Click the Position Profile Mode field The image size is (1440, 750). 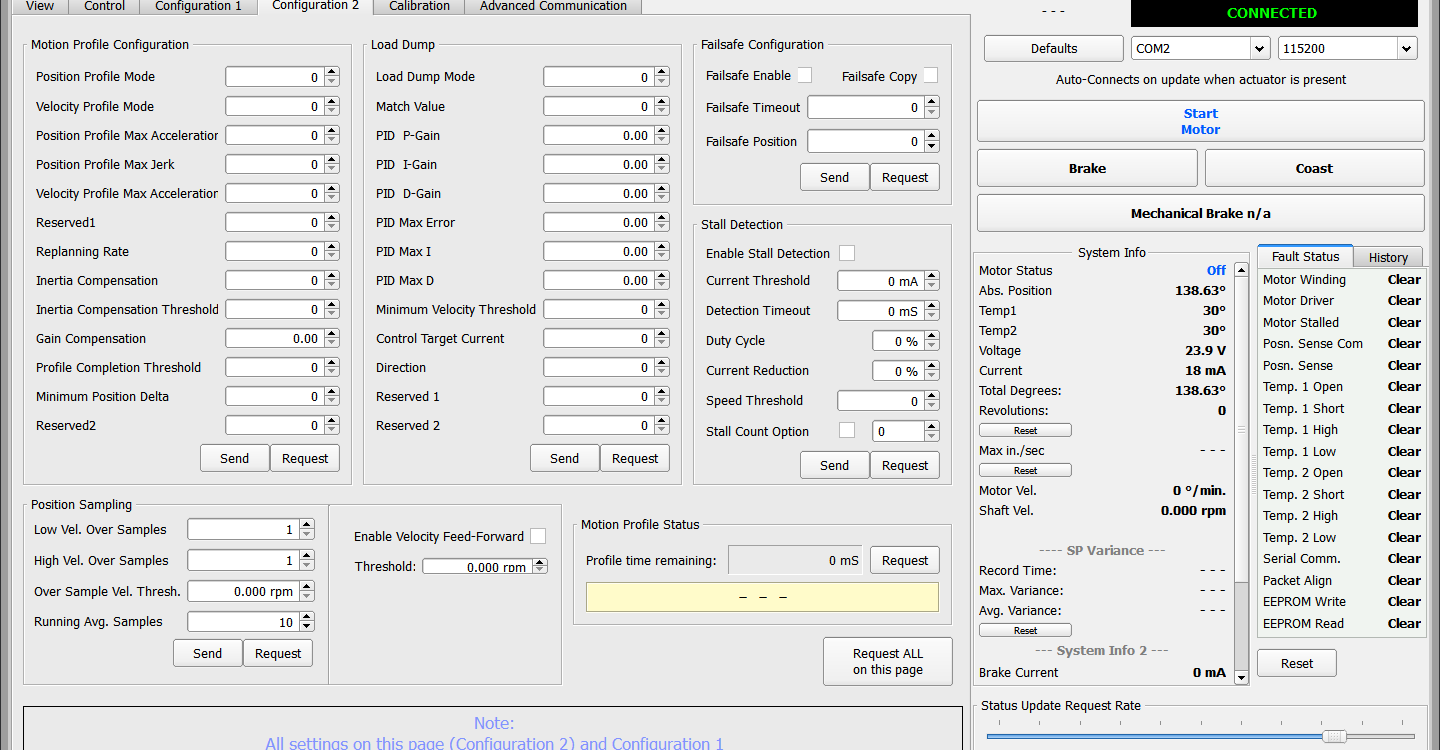pyautogui.click(x=274, y=77)
